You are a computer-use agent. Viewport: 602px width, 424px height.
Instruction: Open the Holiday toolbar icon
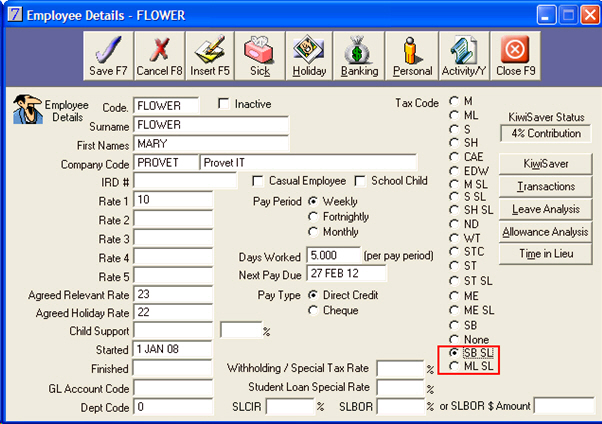pos(309,56)
